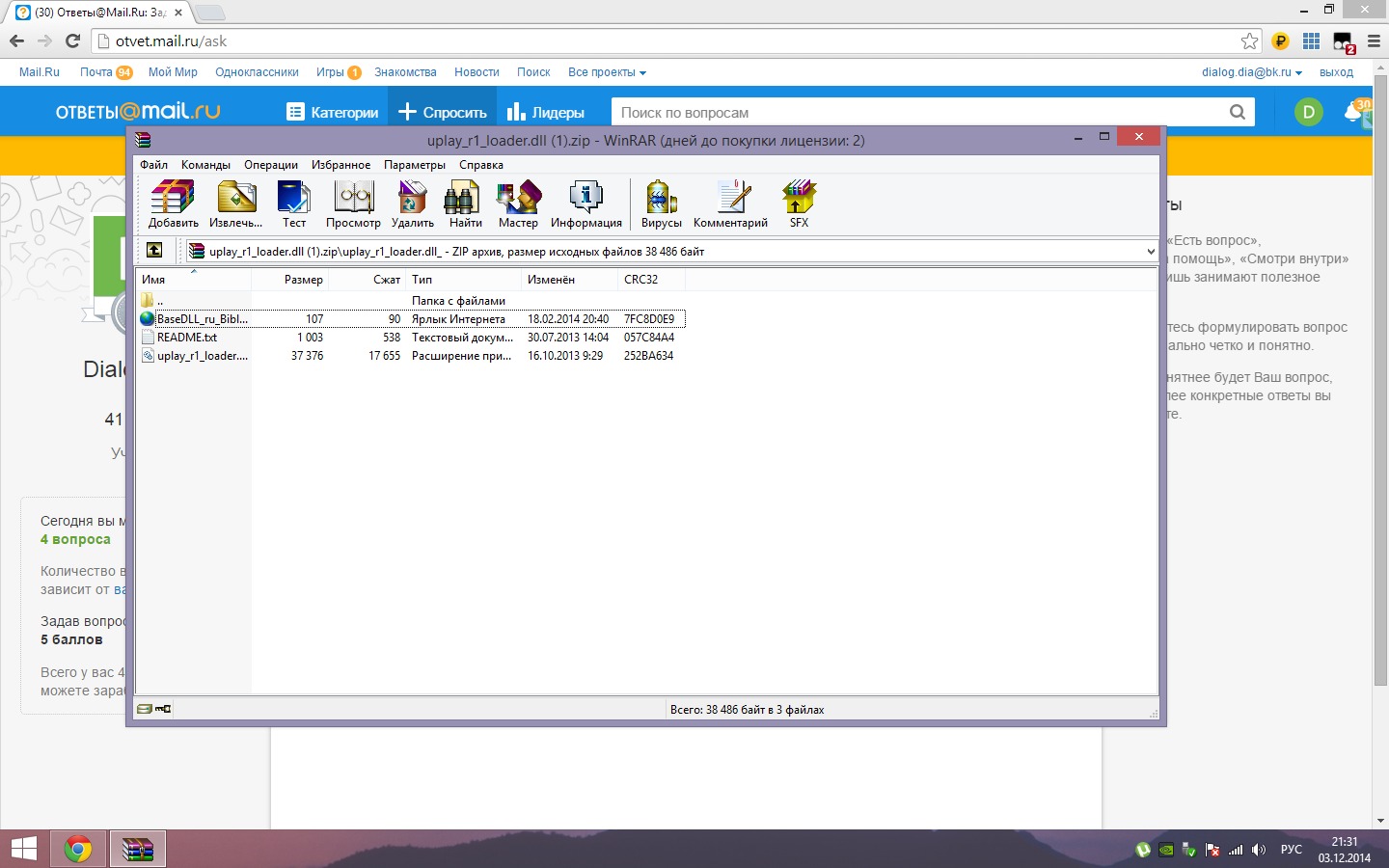Screen dimensions: 1389x868
Task: Click the Chrome apps grid extension icon
Action: [1311, 41]
